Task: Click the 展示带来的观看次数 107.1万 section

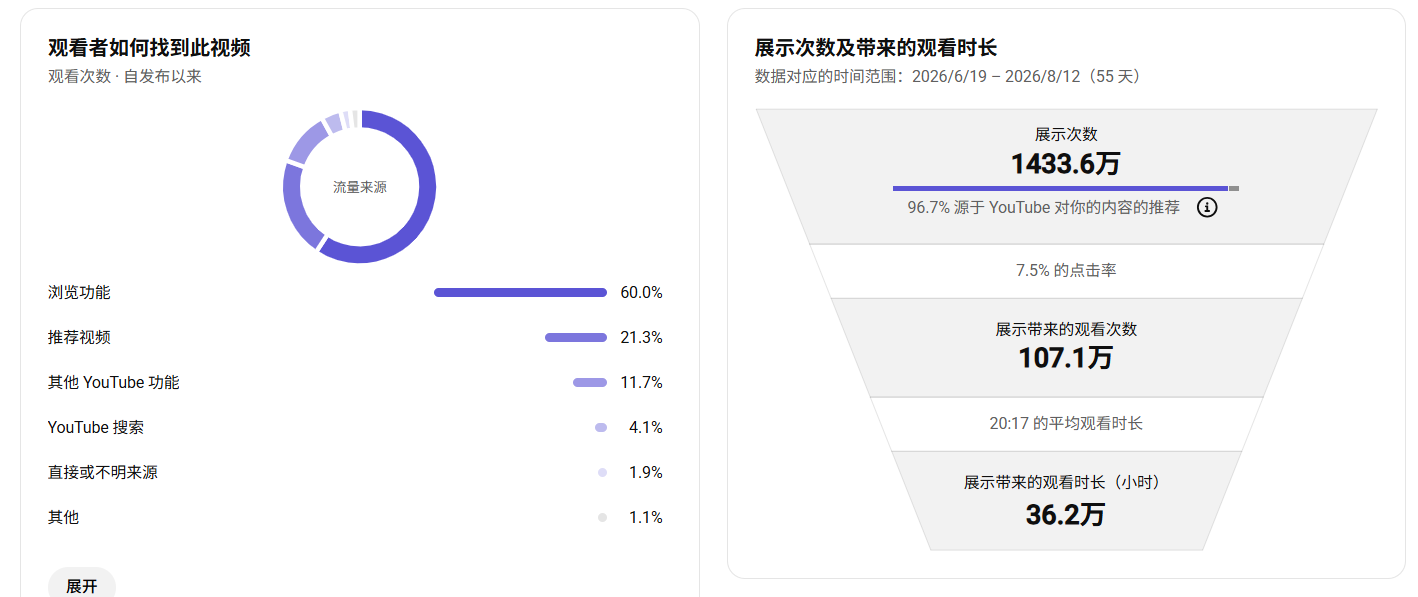Action: (1066, 347)
